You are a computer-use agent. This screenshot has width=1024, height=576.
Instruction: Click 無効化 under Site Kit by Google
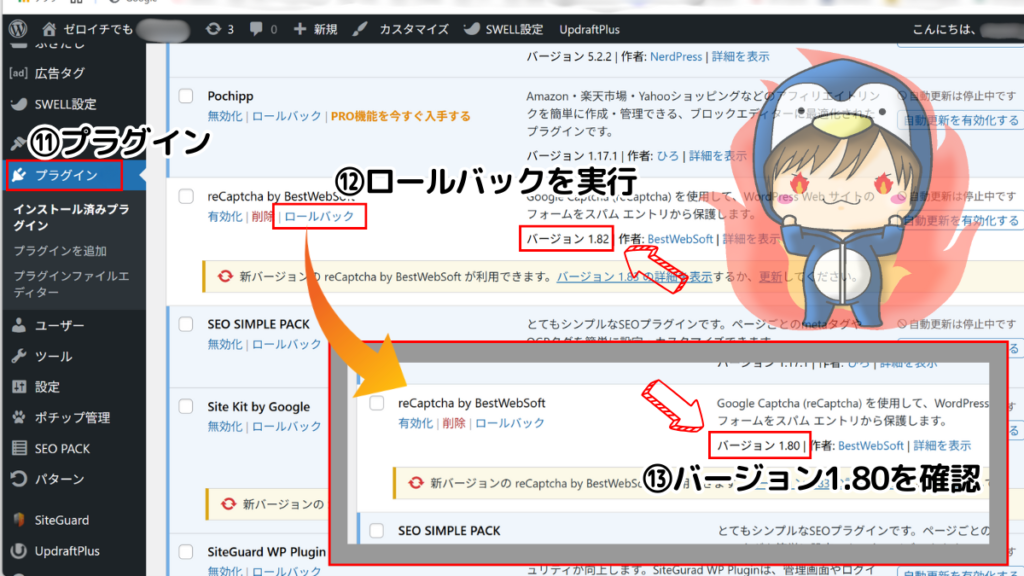pos(225,426)
